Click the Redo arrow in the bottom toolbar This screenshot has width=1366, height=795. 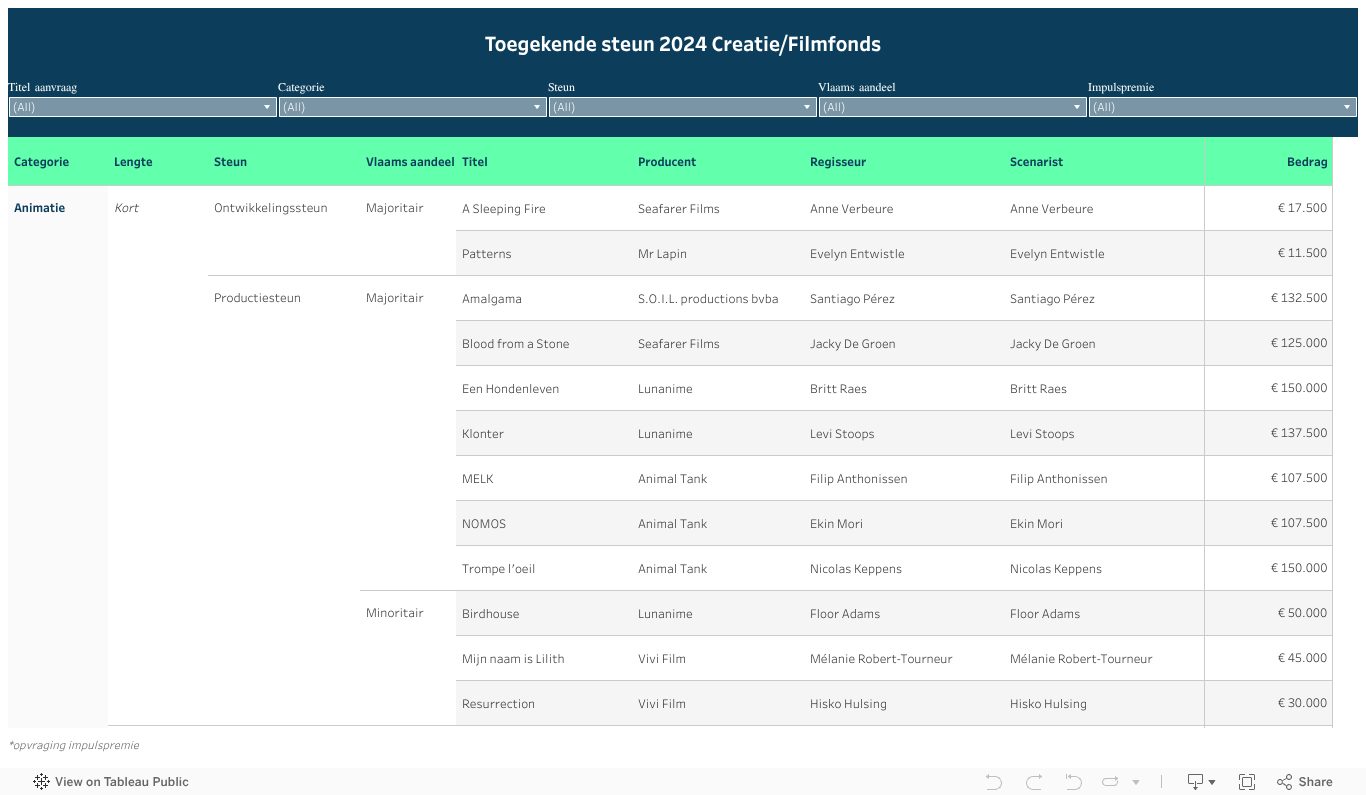tap(1034, 782)
